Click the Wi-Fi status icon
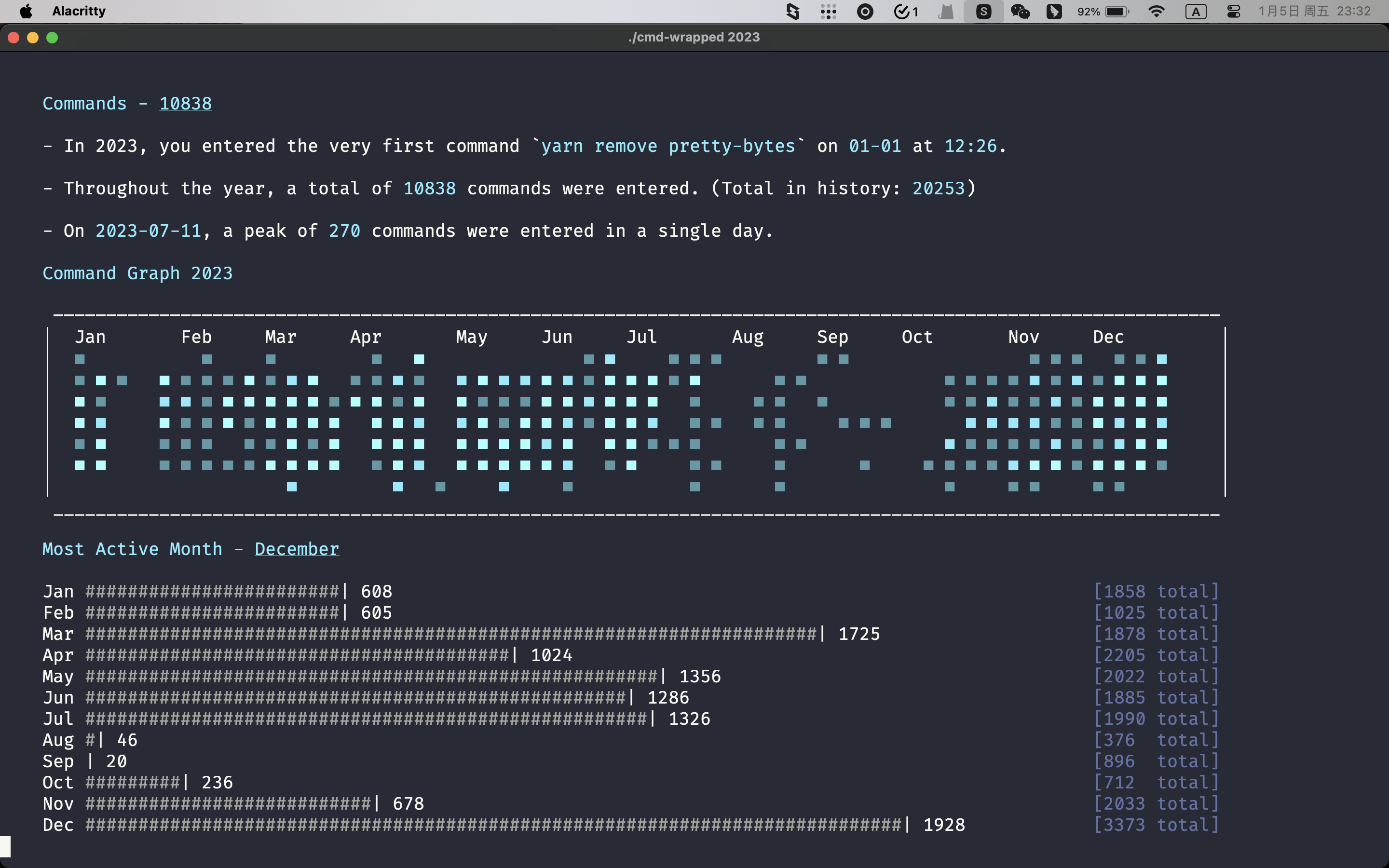1389x868 pixels. [x=1156, y=12]
